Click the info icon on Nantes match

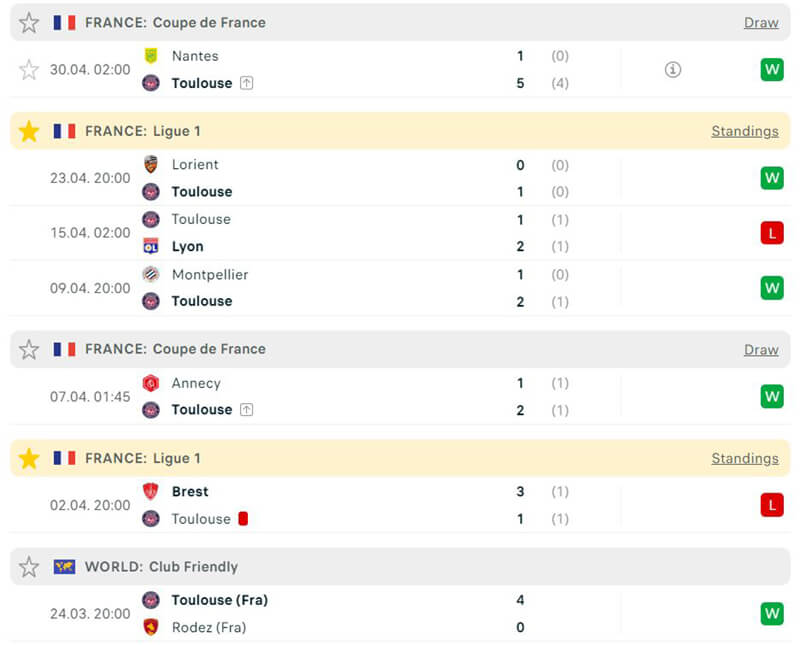click(673, 70)
